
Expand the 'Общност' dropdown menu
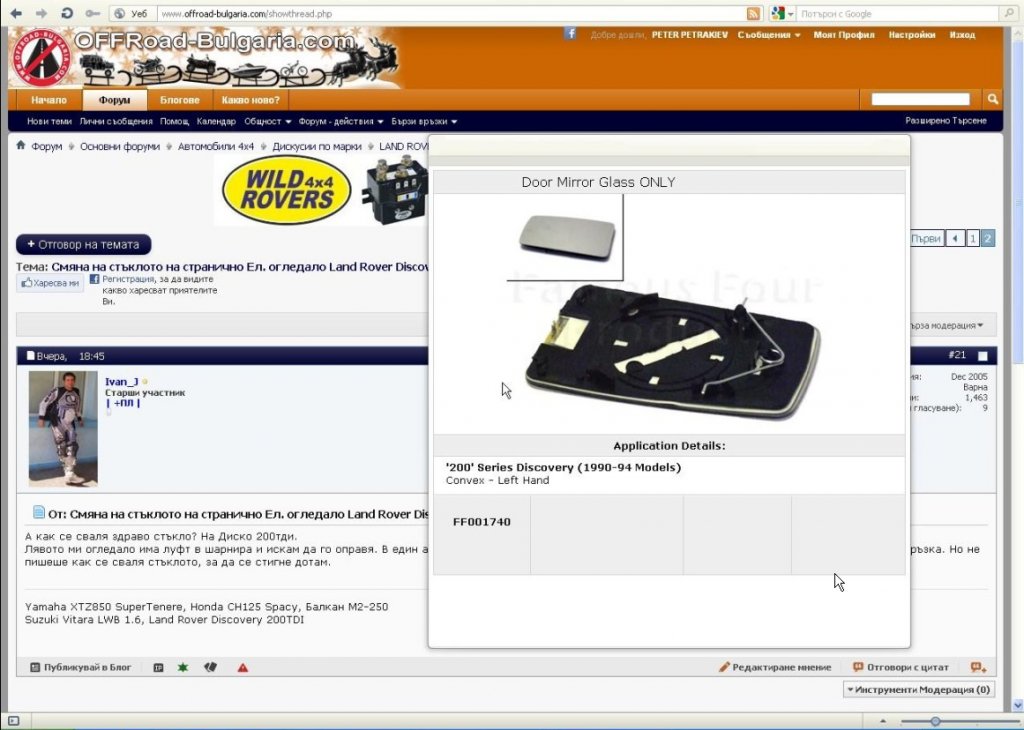coord(268,121)
